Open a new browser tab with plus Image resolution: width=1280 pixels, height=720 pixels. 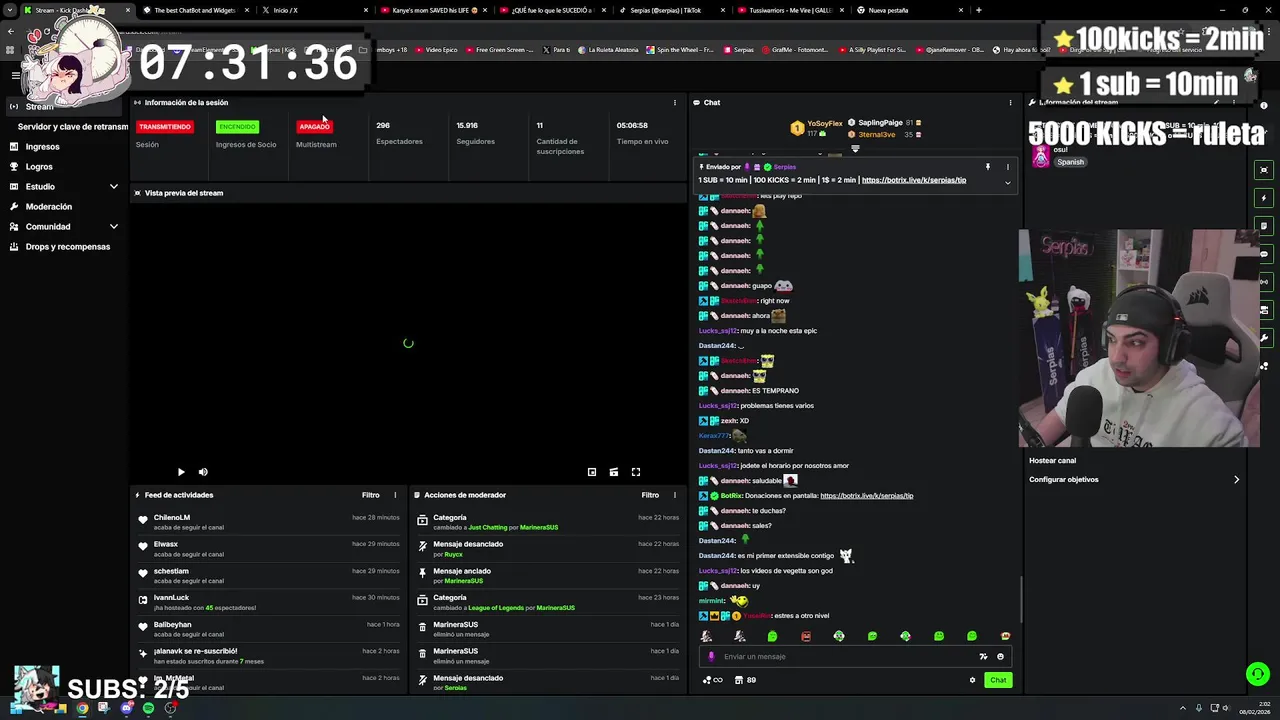coord(978,10)
